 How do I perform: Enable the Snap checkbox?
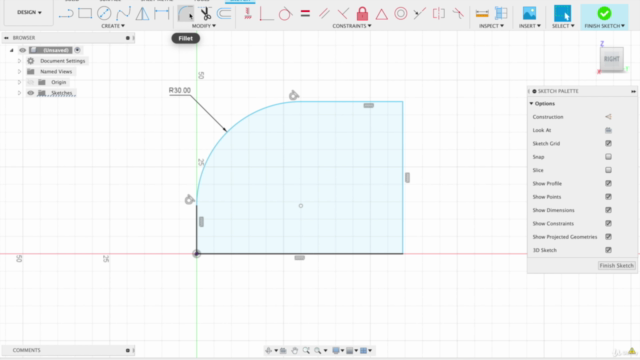(608, 157)
